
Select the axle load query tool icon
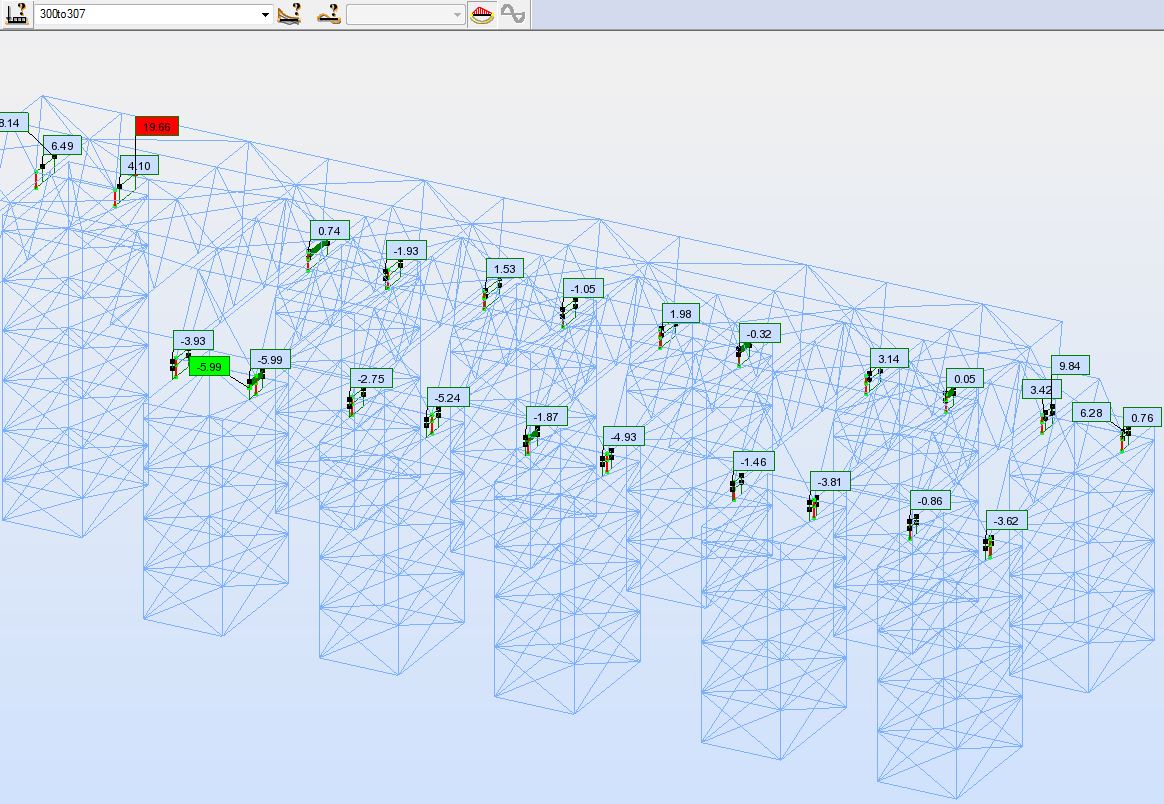point(16,14)
